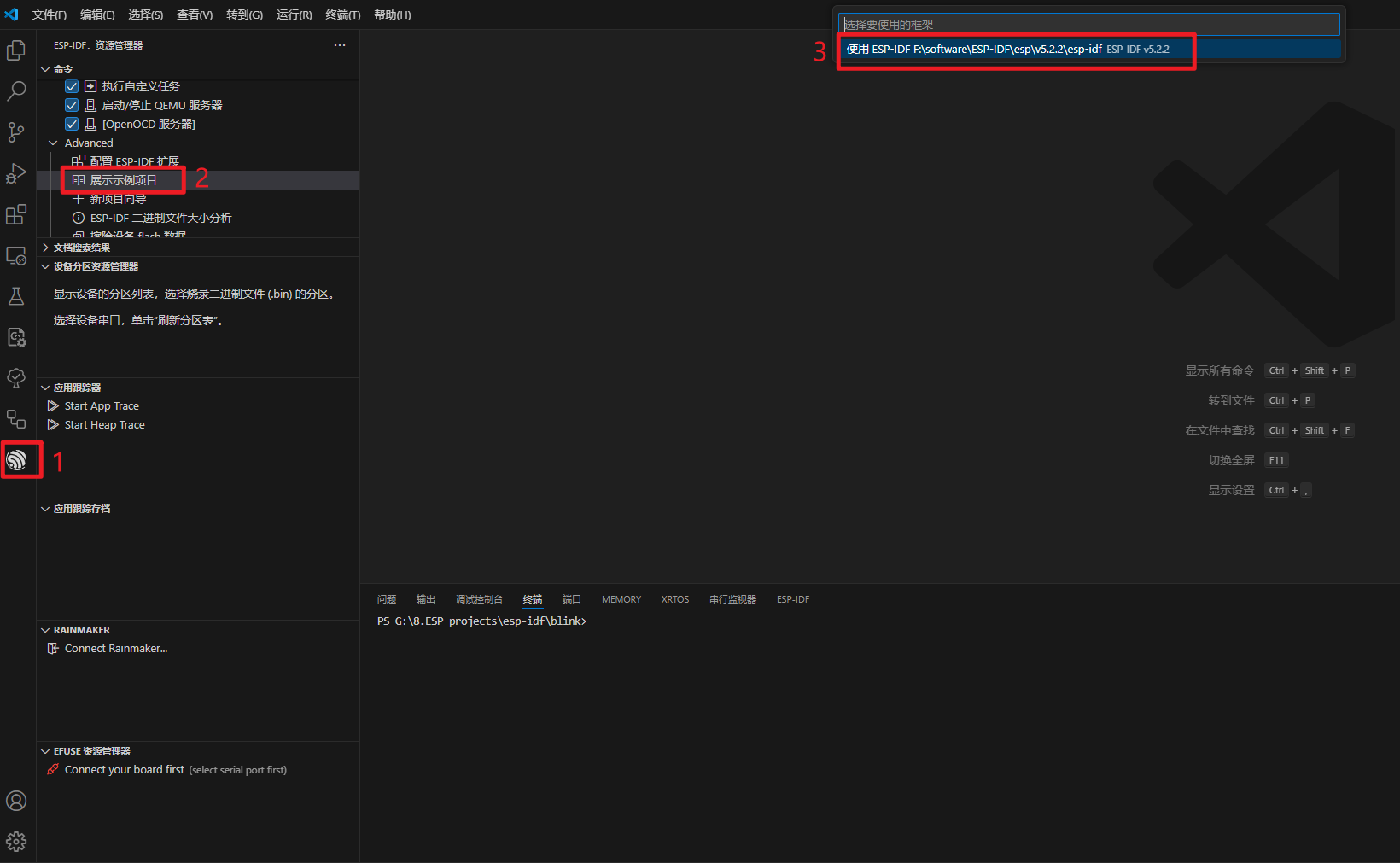1400x863 pixels.
Task: Open the Accounts icon at bottom
Action: tap(16, 801)
